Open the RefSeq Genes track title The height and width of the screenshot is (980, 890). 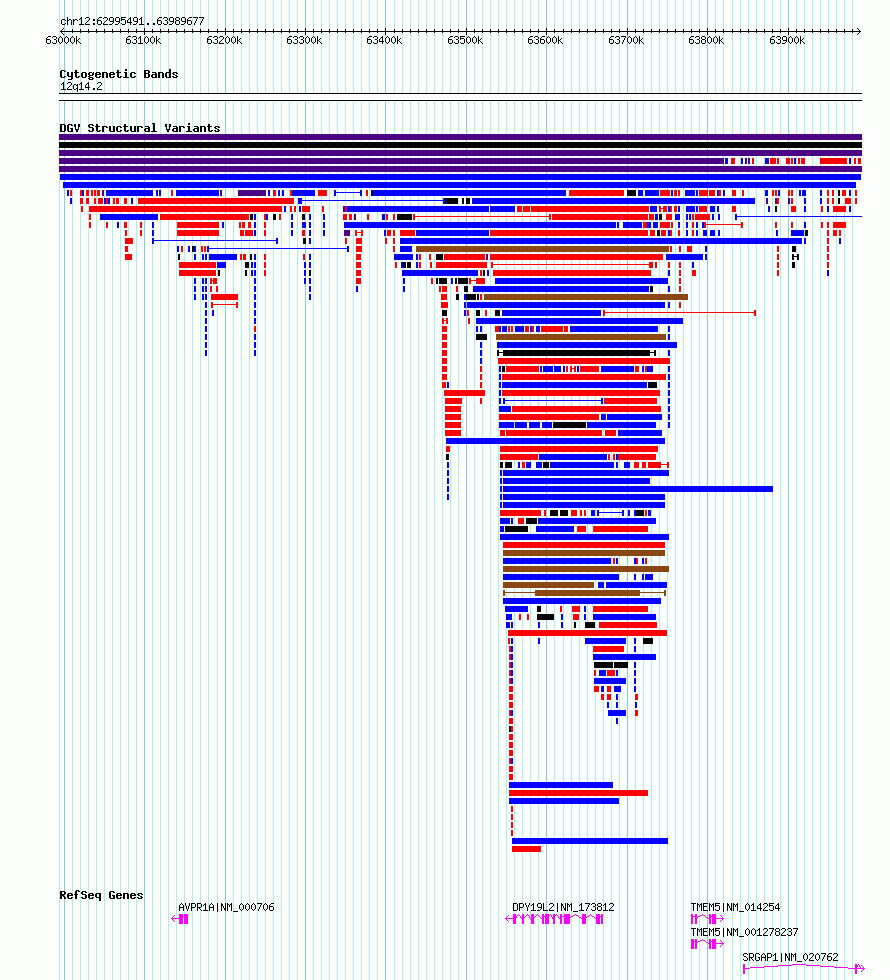tap(101, 895)
